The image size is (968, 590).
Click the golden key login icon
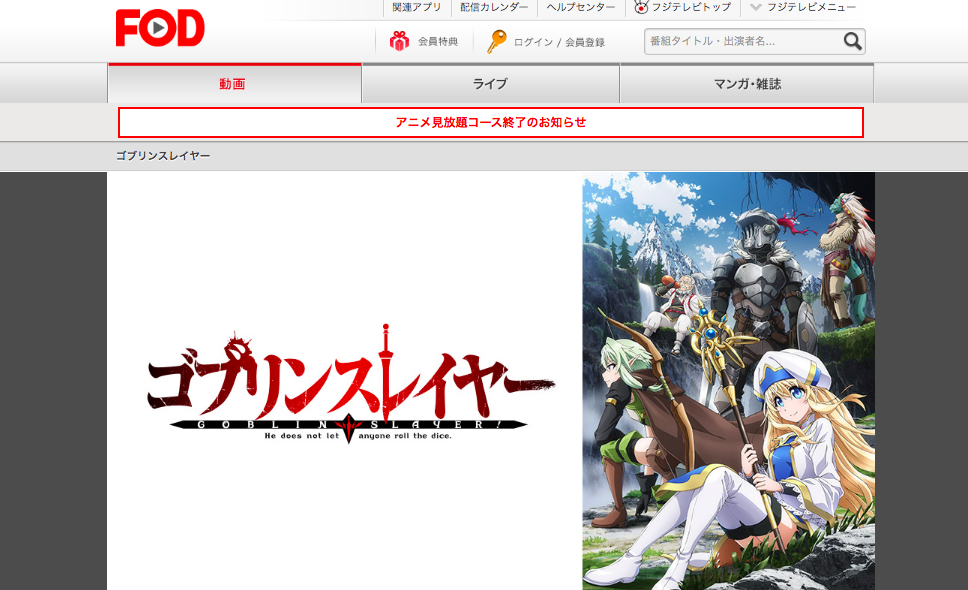[x=496, y=41]
